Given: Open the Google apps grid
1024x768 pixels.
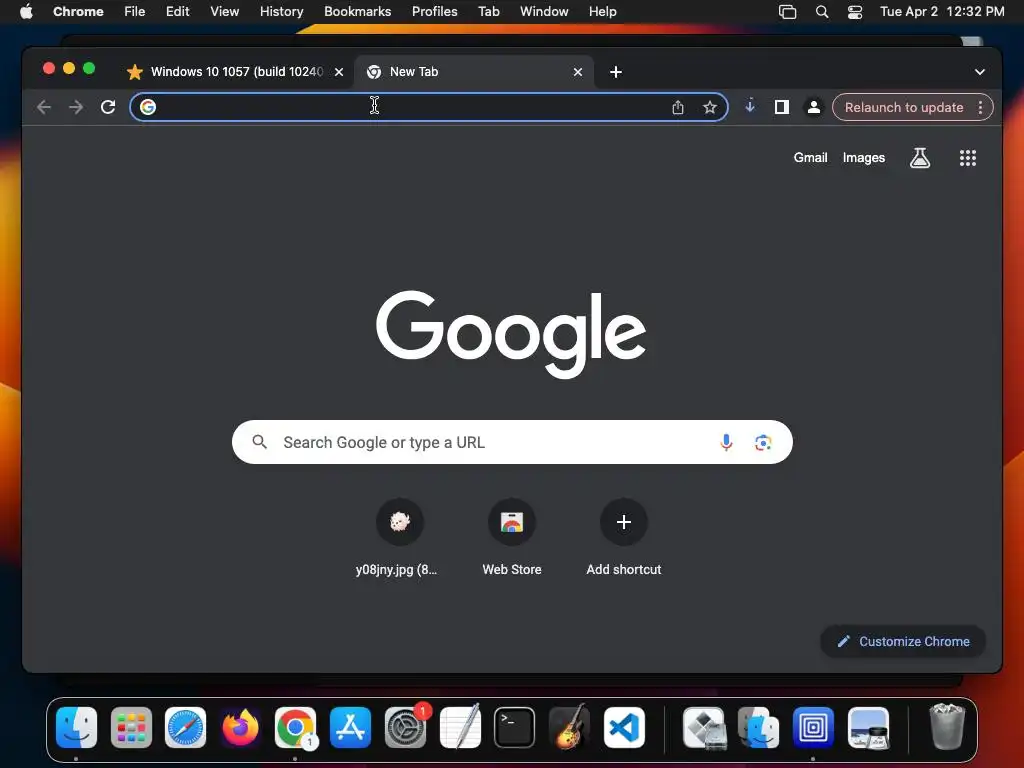Looking at the screenshot, I should [x=968, y=157].
